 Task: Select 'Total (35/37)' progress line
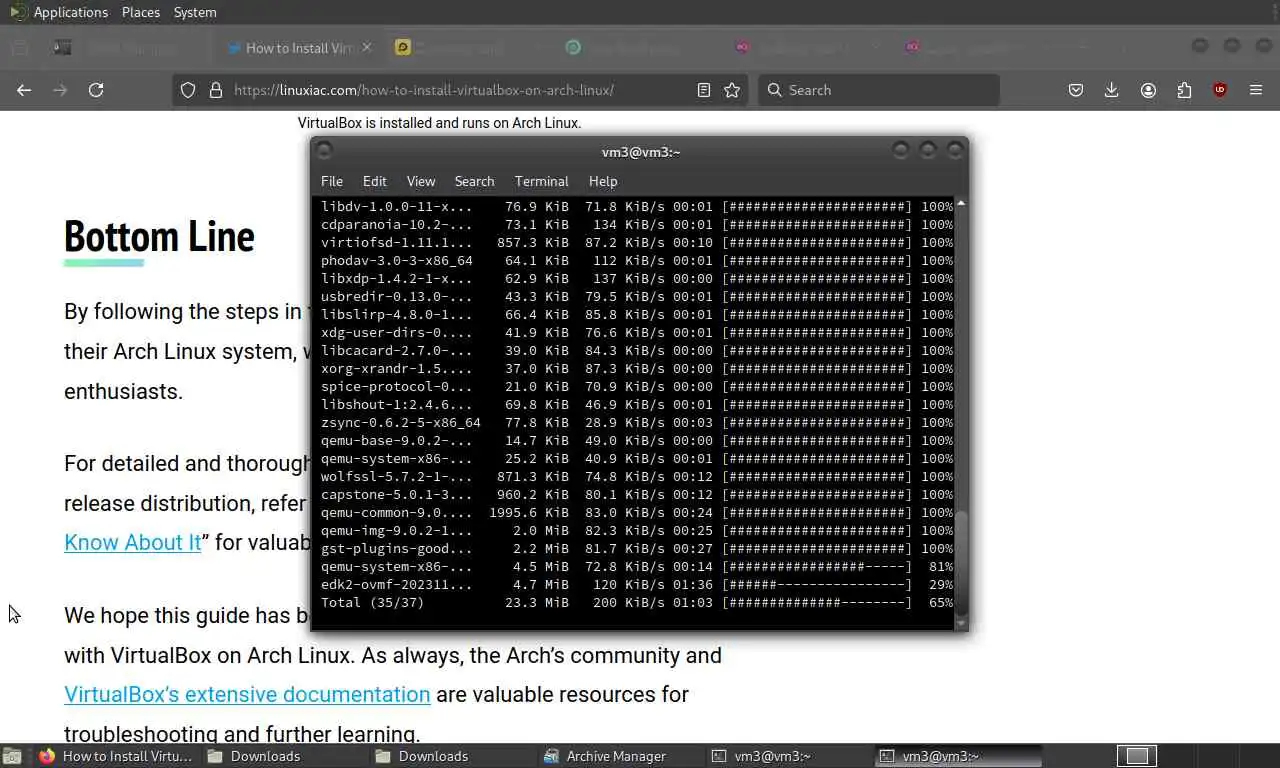click(x=636, y=603)
